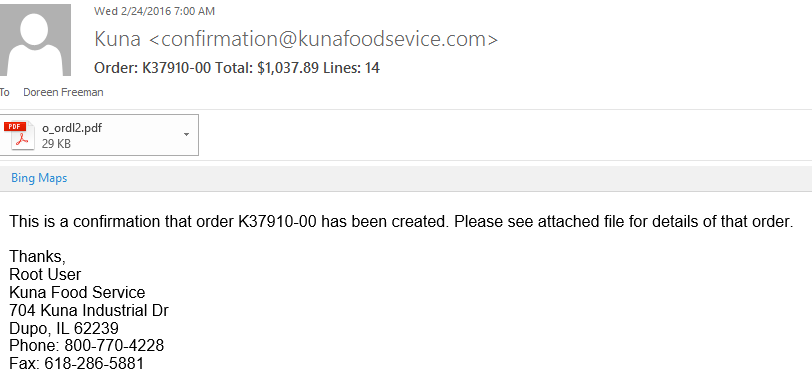Click the "To" label before recipient
The image size is (812, 382).
(5, 92)
